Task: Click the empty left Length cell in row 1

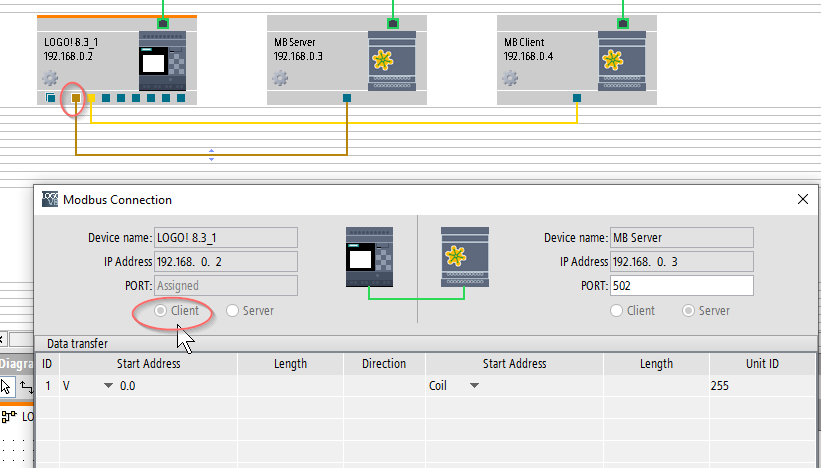Action: click(x=290, y=386)
